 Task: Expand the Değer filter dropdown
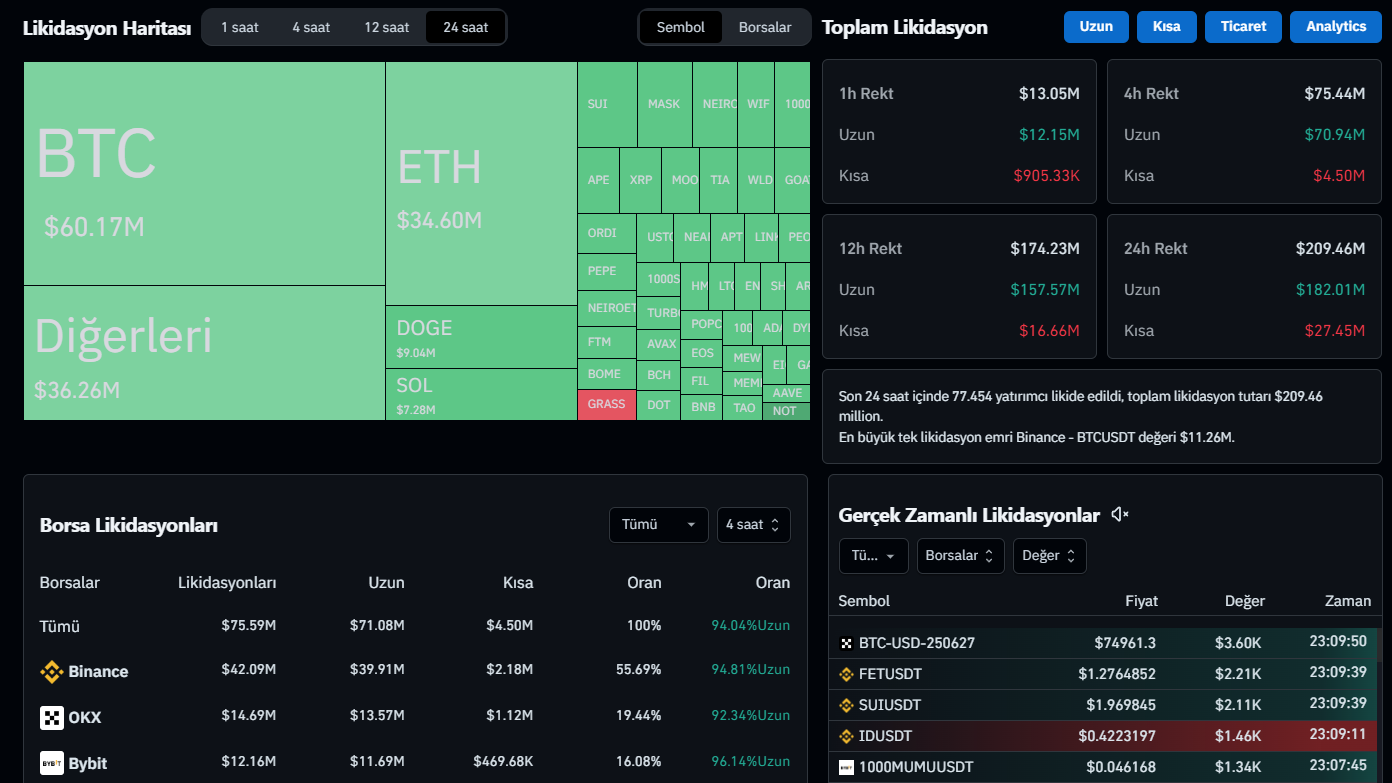point(1049,556)
